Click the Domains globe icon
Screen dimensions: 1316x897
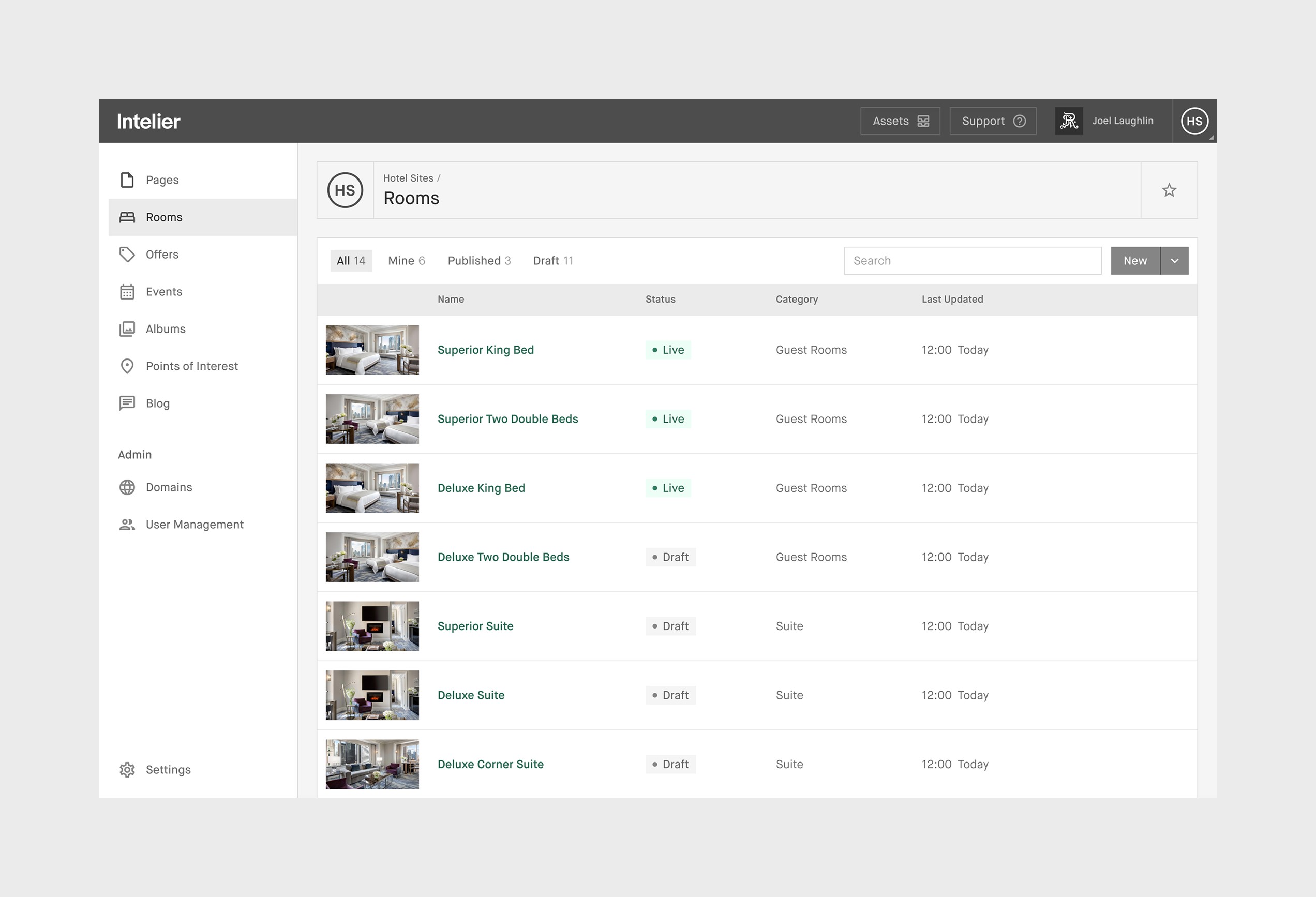click(x=127, y=487)
